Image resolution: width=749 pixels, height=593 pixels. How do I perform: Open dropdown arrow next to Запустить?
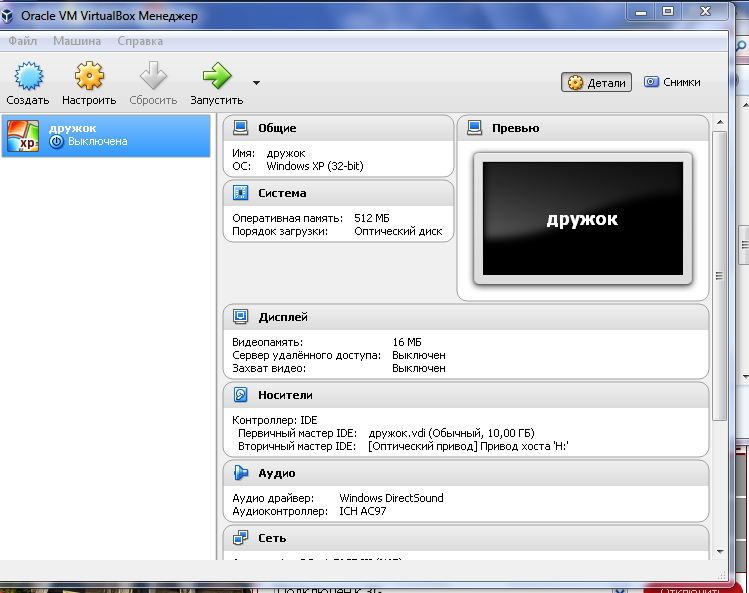pyautogui.click(x=257, y=83)
